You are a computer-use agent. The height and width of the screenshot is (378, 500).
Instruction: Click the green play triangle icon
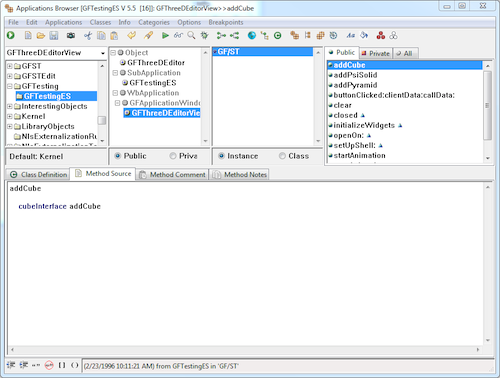coord(165,35)
